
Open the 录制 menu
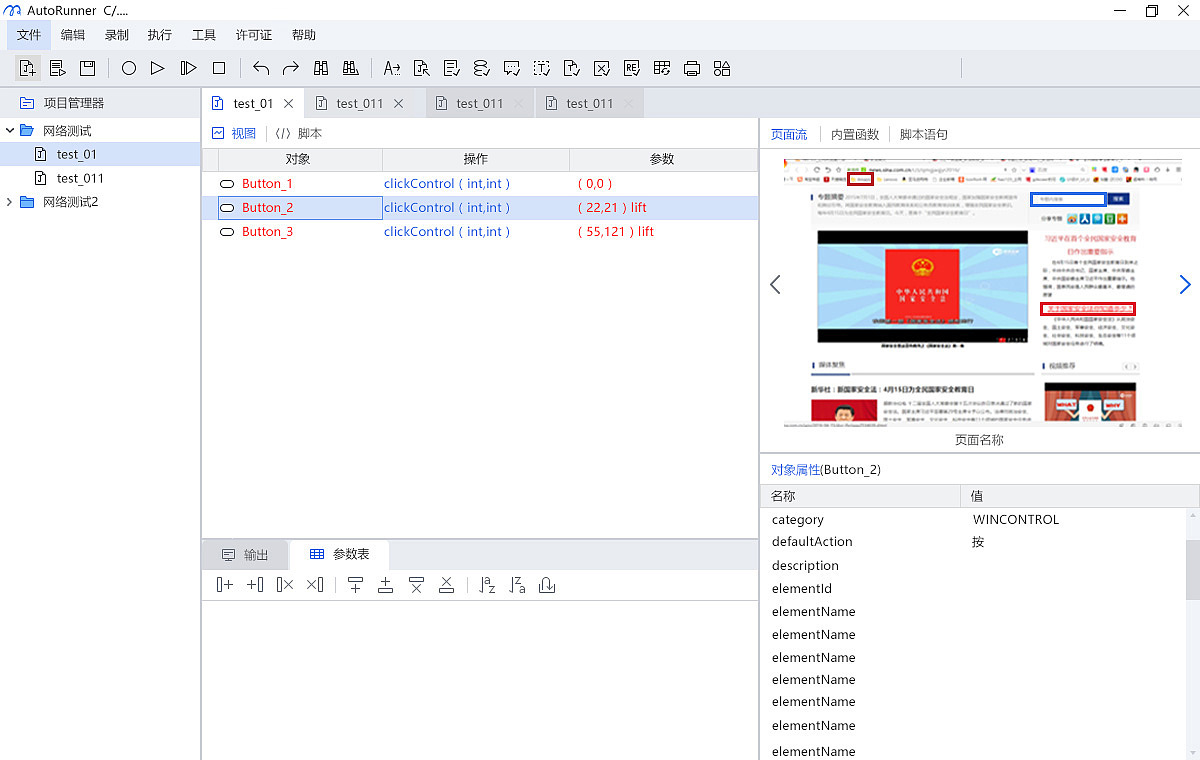[x=116, y=35]
